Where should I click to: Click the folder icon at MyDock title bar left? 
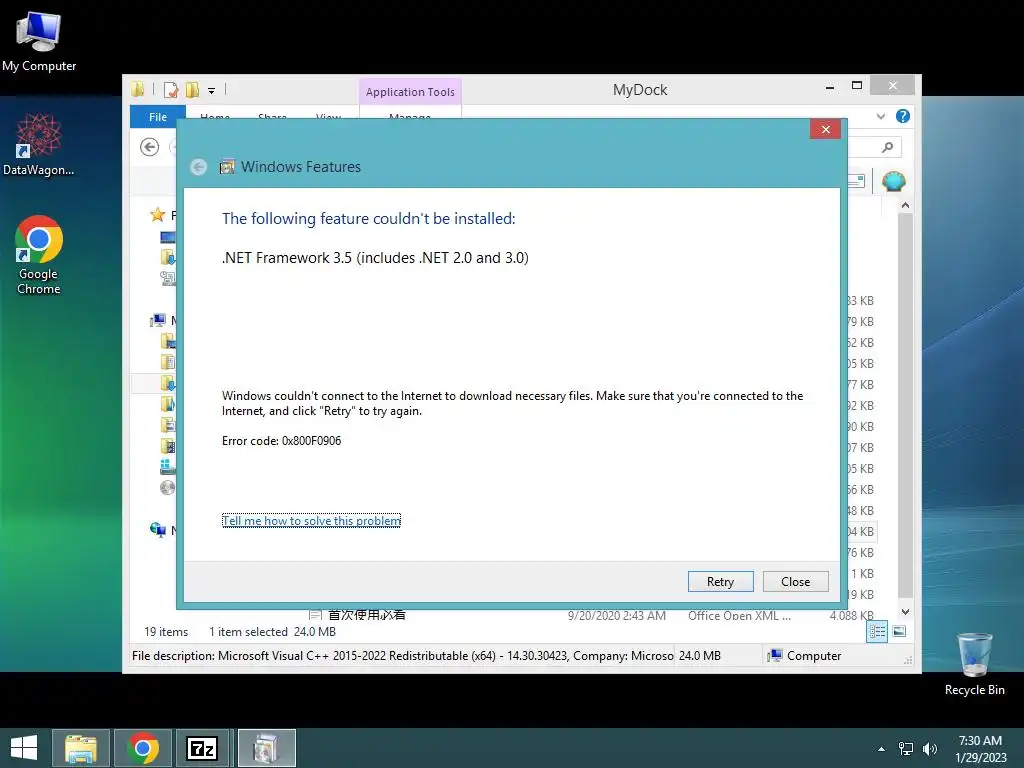coord(138,89)
